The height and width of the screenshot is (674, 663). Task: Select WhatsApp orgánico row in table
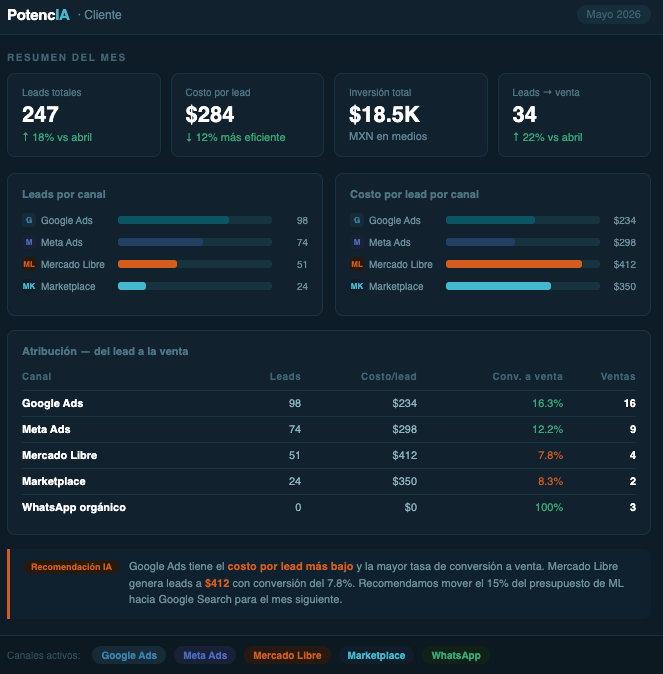click(329, 507)
